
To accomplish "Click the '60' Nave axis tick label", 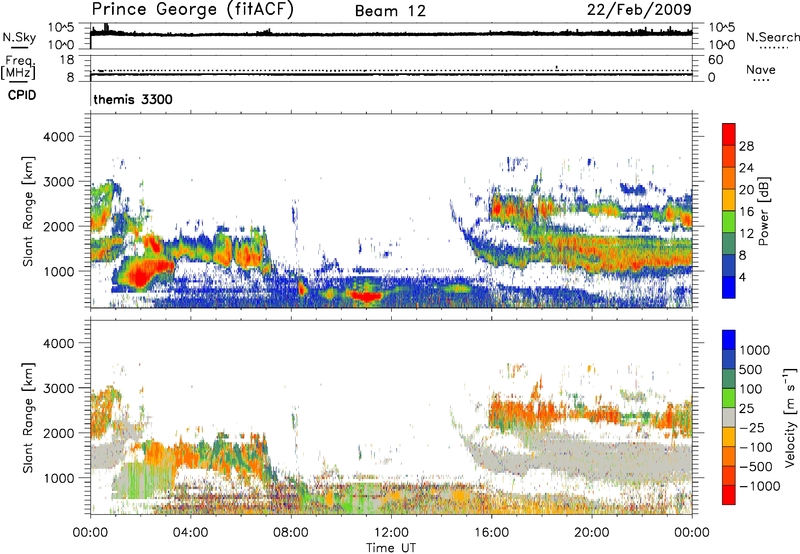I will [x=715, y=60].
